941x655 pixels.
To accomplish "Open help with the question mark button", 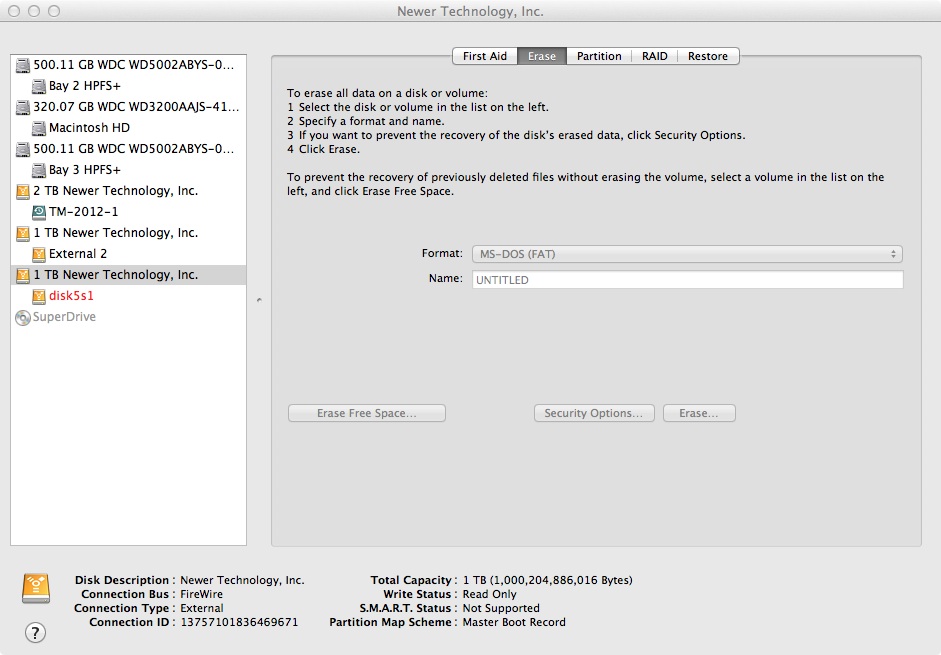I will point(35,632).
